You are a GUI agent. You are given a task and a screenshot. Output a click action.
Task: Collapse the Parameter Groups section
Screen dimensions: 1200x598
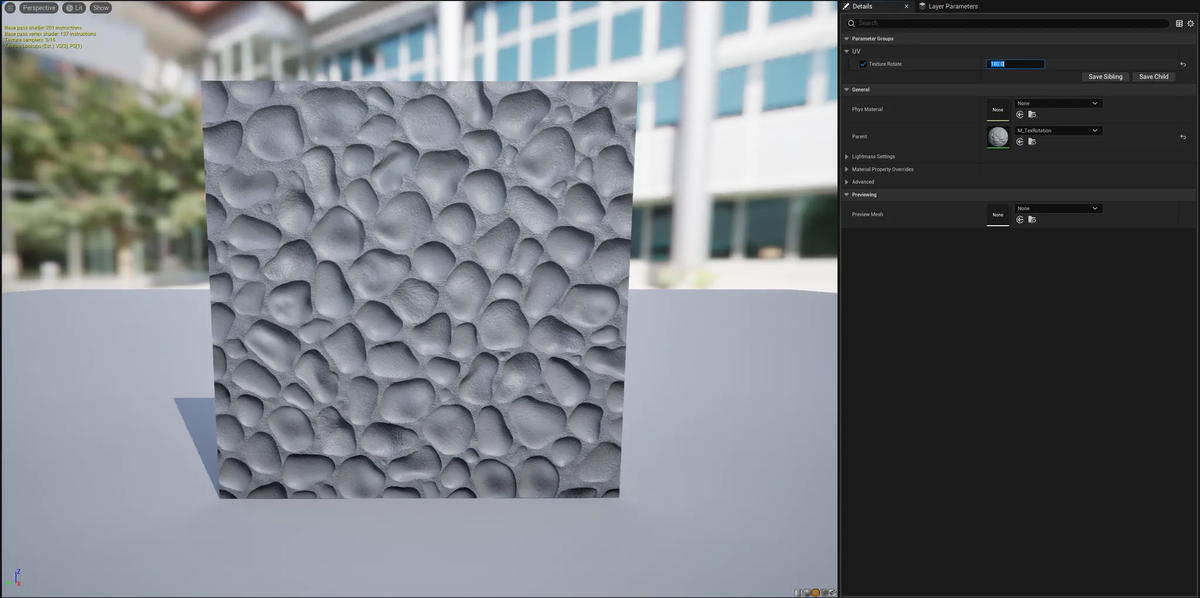pos(846,38)
